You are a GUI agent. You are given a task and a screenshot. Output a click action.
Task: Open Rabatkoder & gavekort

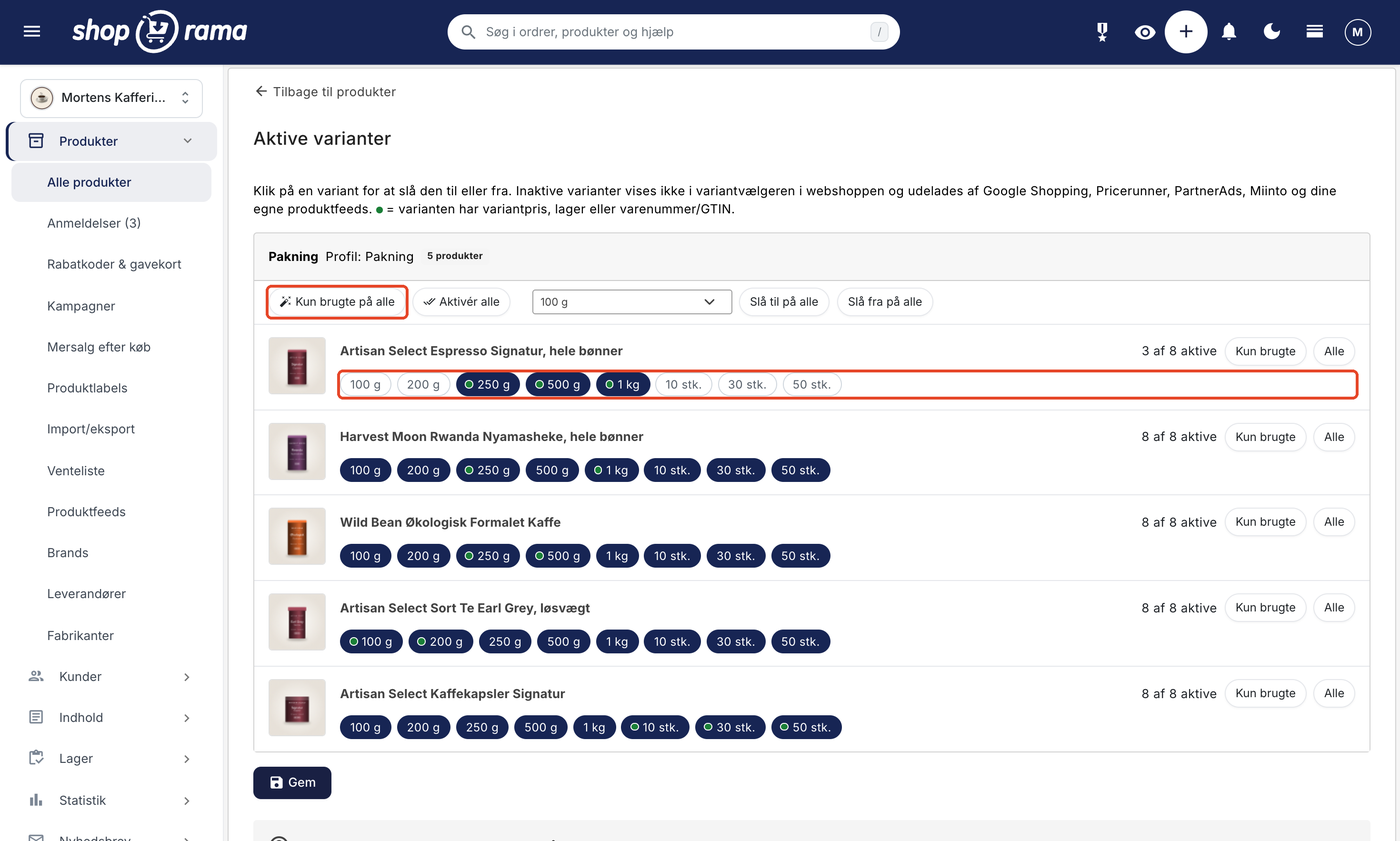pyautogui.click(x=114, y=264)
